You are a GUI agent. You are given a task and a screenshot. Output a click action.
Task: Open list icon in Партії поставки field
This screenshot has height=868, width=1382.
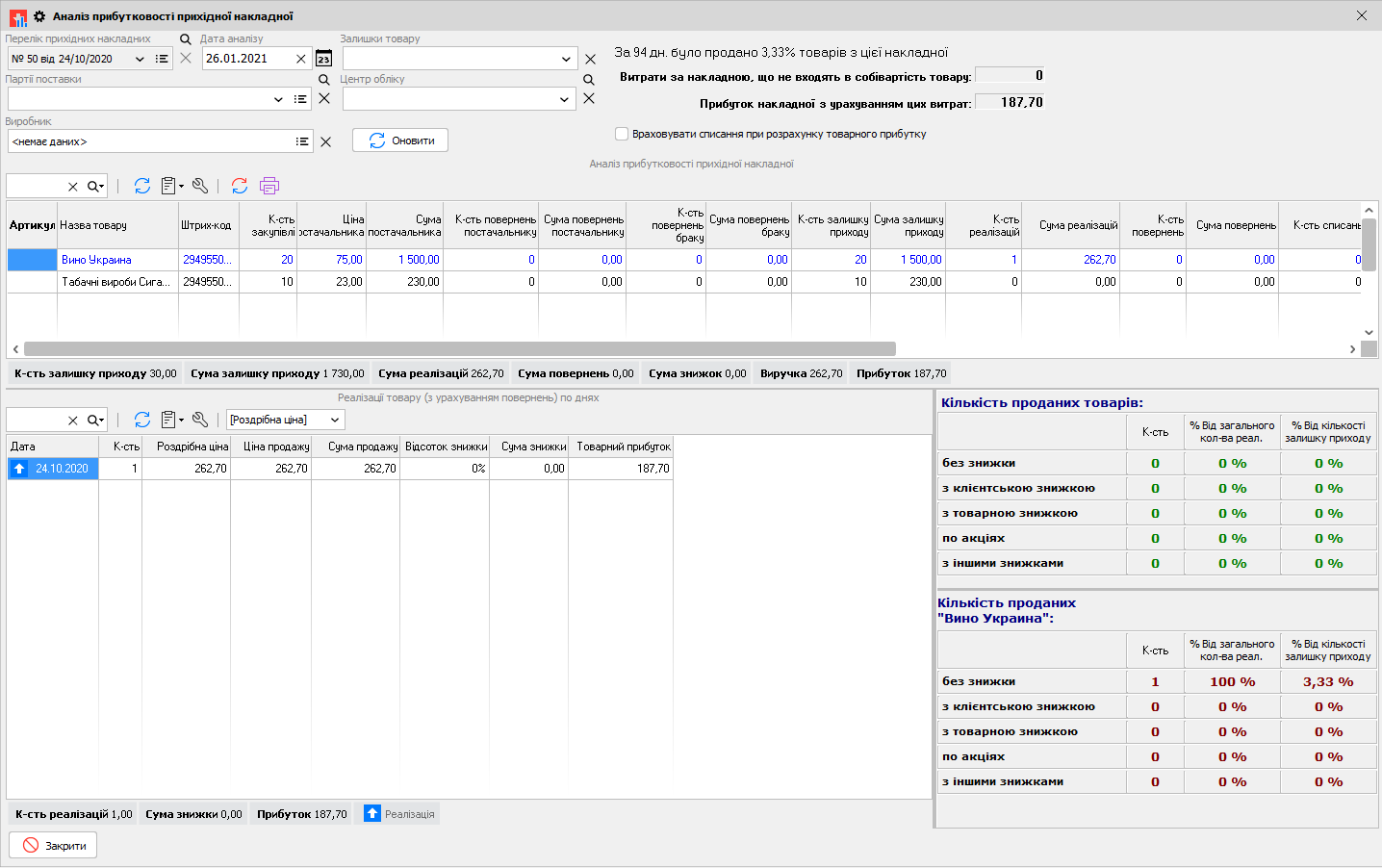tap(300, 99)
